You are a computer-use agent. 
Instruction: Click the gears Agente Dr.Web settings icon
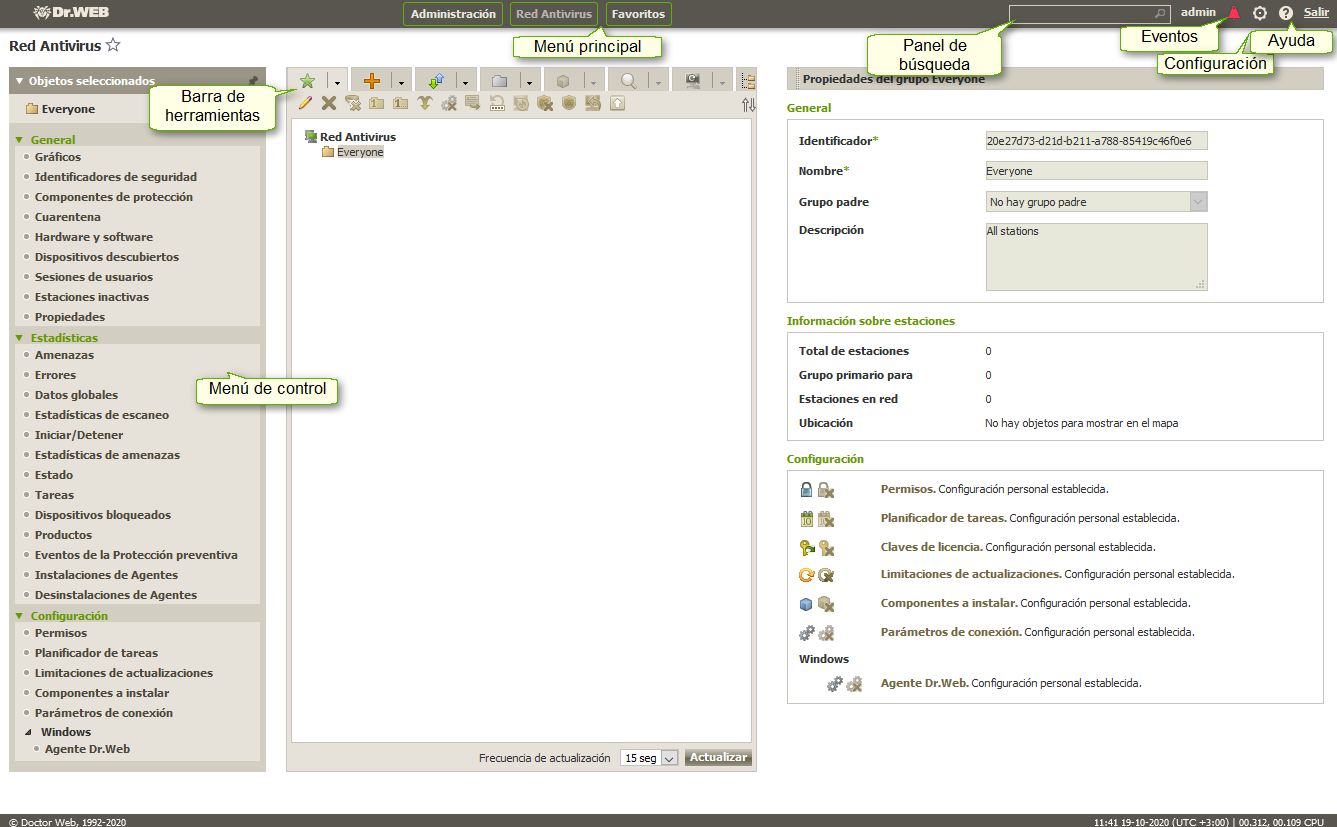(x=835, y=684)
